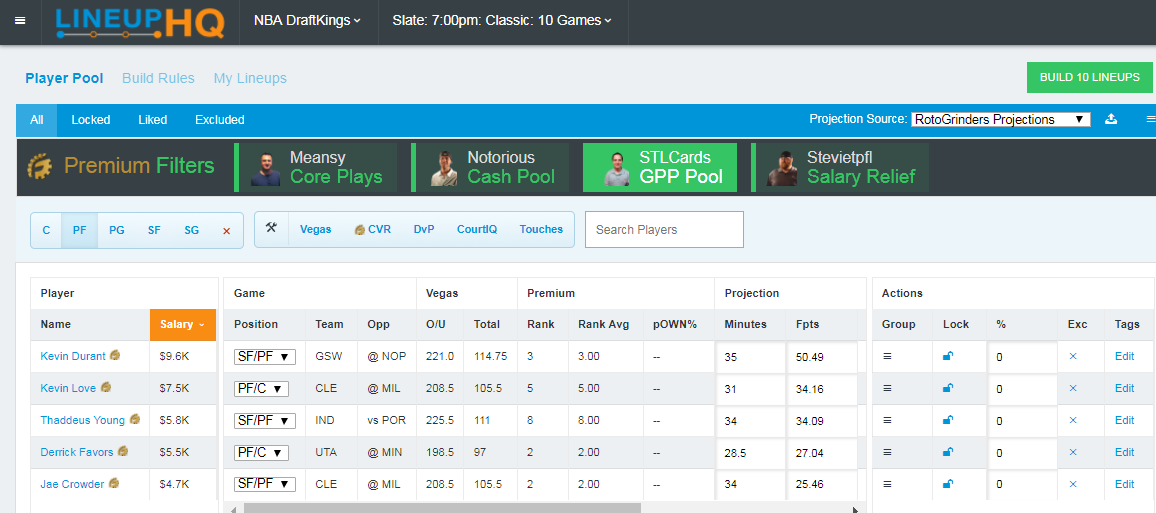Open group menu for Jae Crowder
Screen dimensions: 1156x513
point(888,484)
